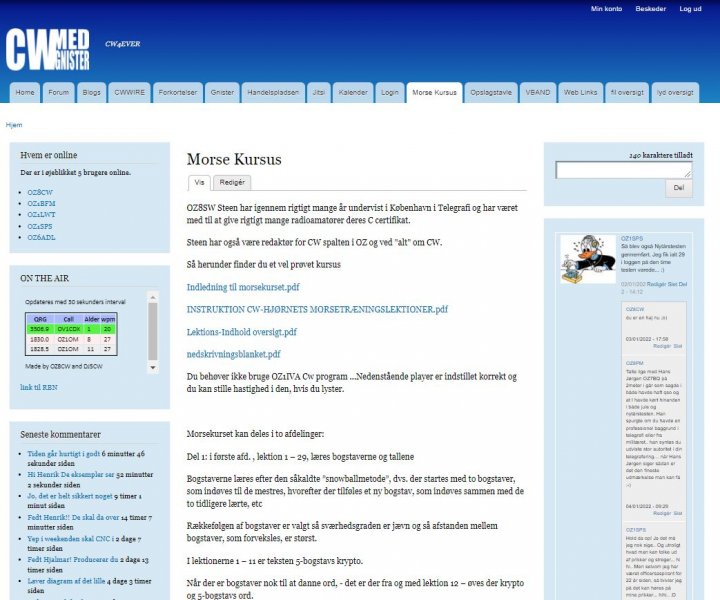Open the lyd oversigt tab
The height and width of the screenshot is (600, 720).
[675, 93]
